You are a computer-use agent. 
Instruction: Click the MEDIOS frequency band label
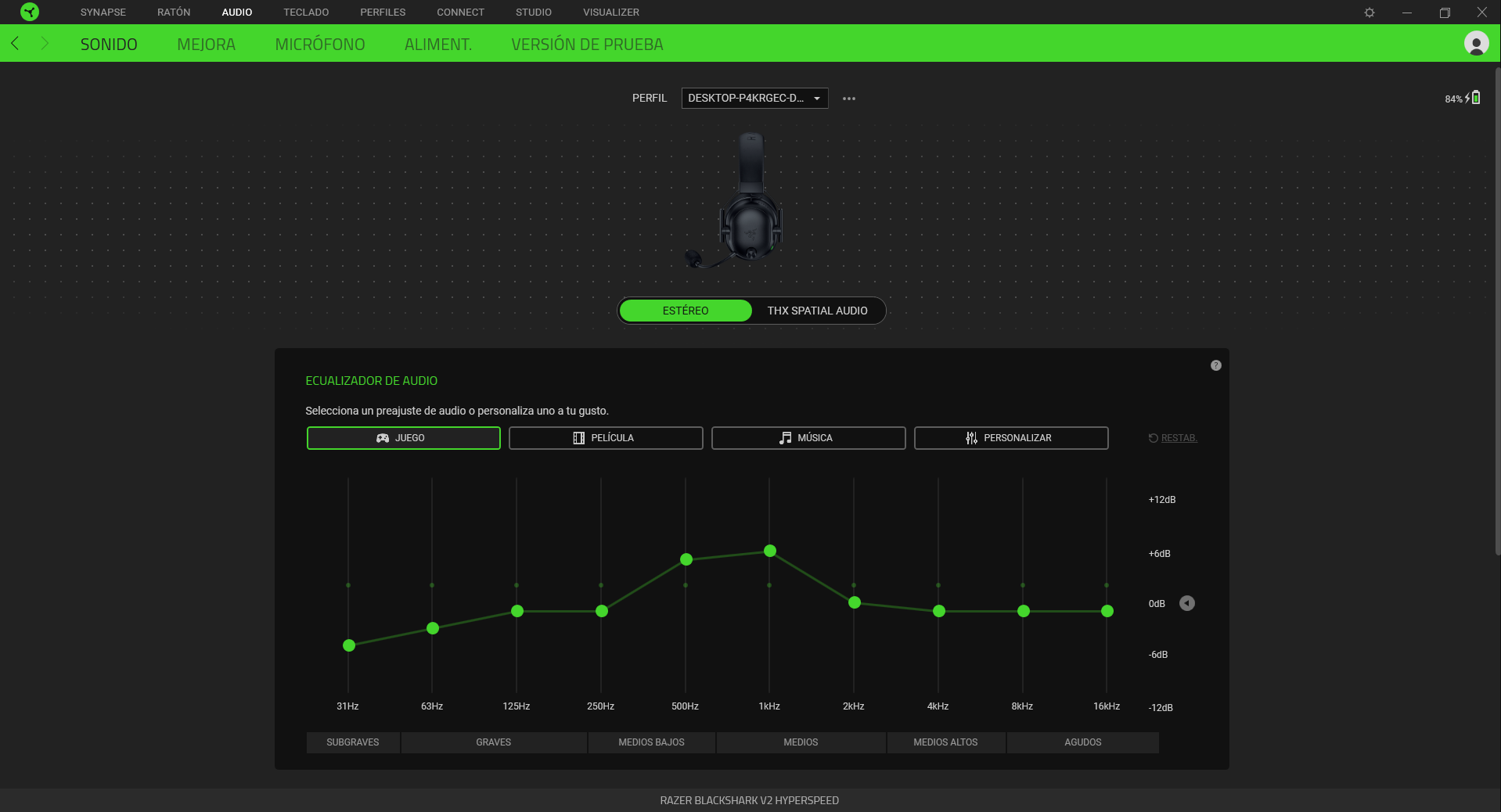[x=801, y=742]
